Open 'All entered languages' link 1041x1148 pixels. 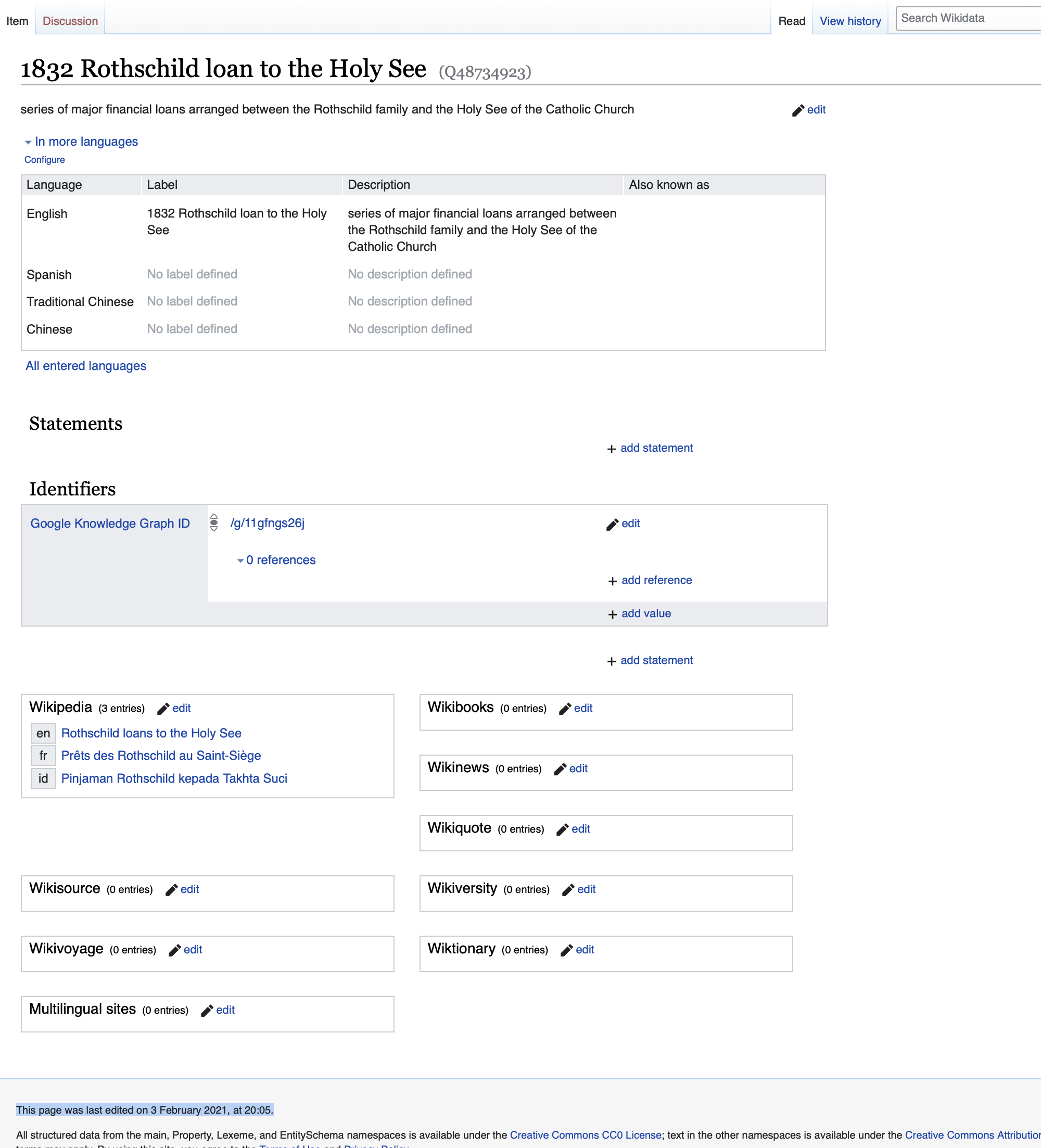[x=86, y=366]
